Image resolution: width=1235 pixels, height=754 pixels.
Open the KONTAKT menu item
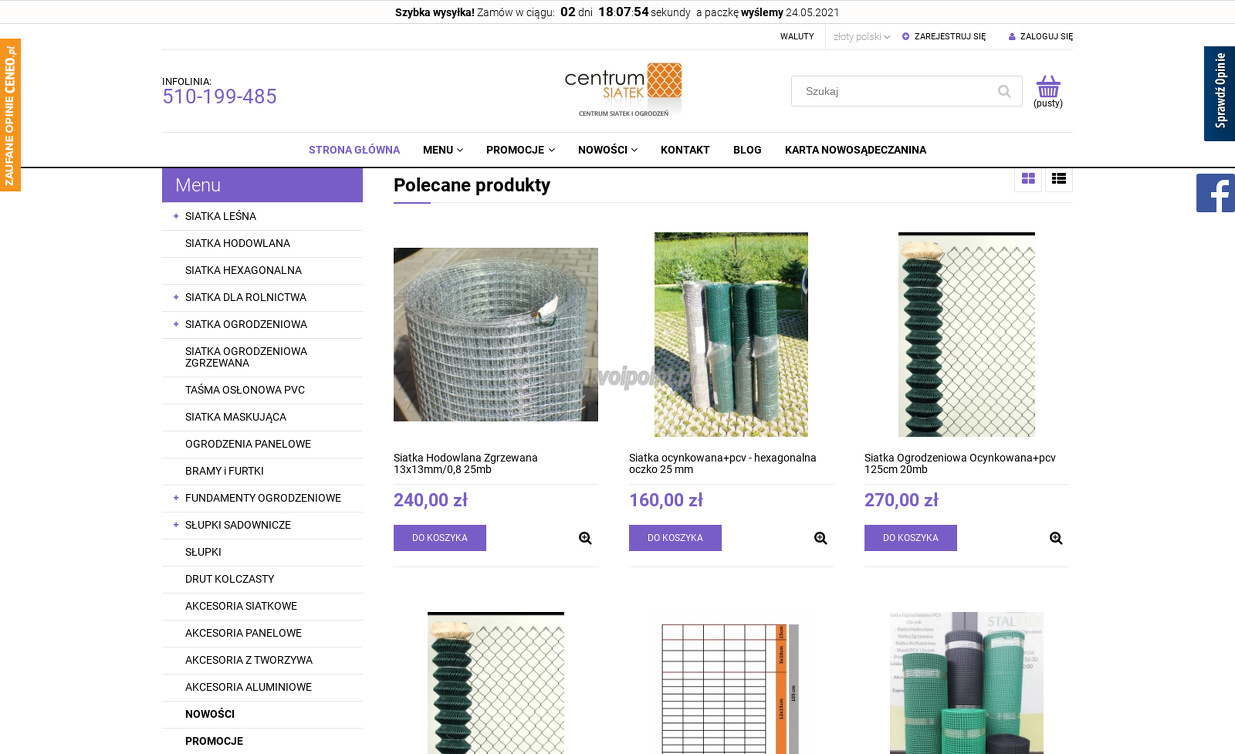(x=685, y=150)
